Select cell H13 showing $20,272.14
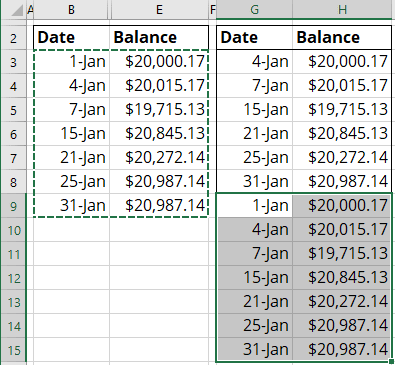Image resolution: width=395 pixels, height=365 pixels. click(342, 302)
